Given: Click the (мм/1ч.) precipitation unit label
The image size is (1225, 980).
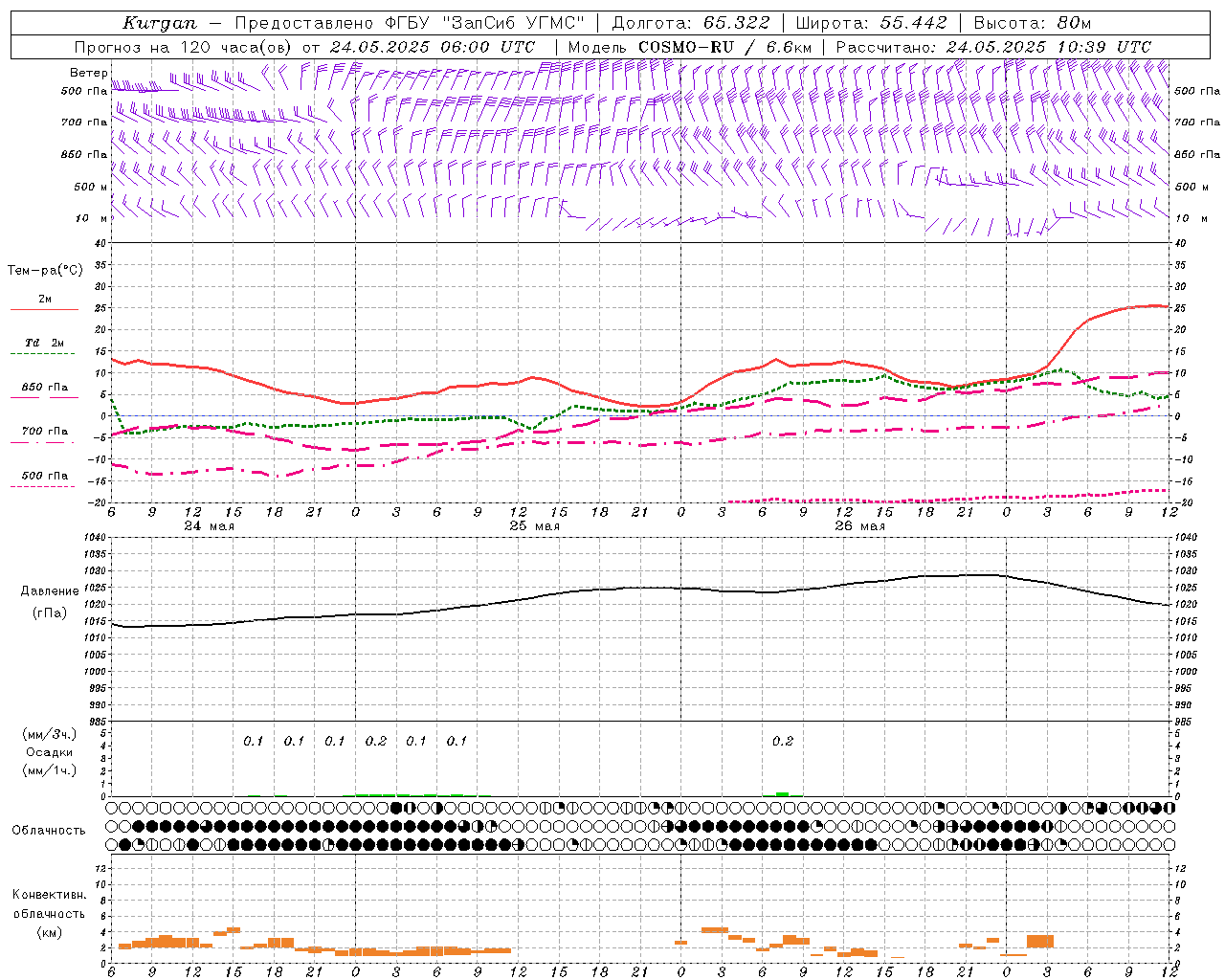Looking at the screenshot, I should coord(49,770).
